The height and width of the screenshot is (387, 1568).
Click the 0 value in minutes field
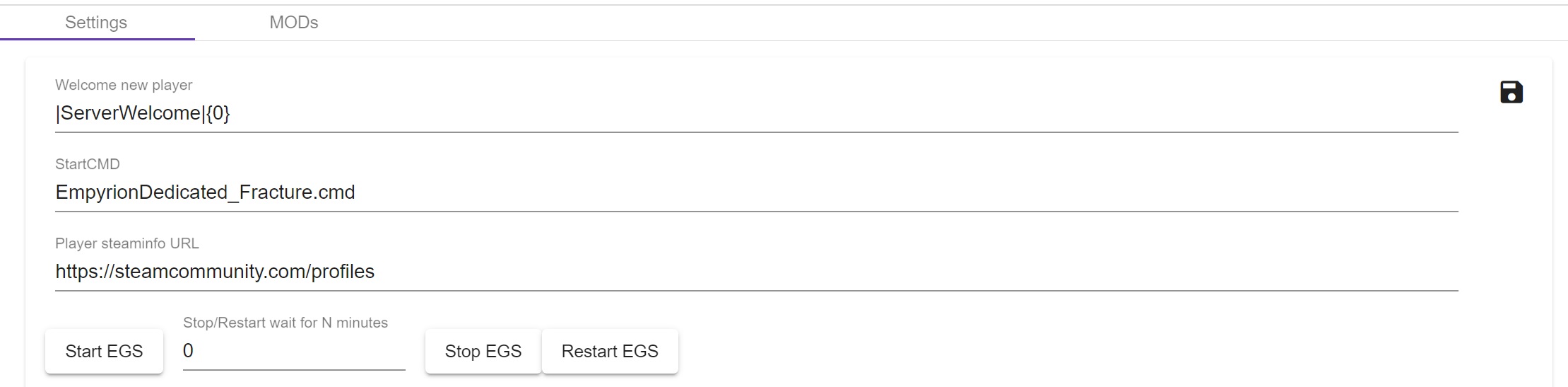[x=188, y=351]
